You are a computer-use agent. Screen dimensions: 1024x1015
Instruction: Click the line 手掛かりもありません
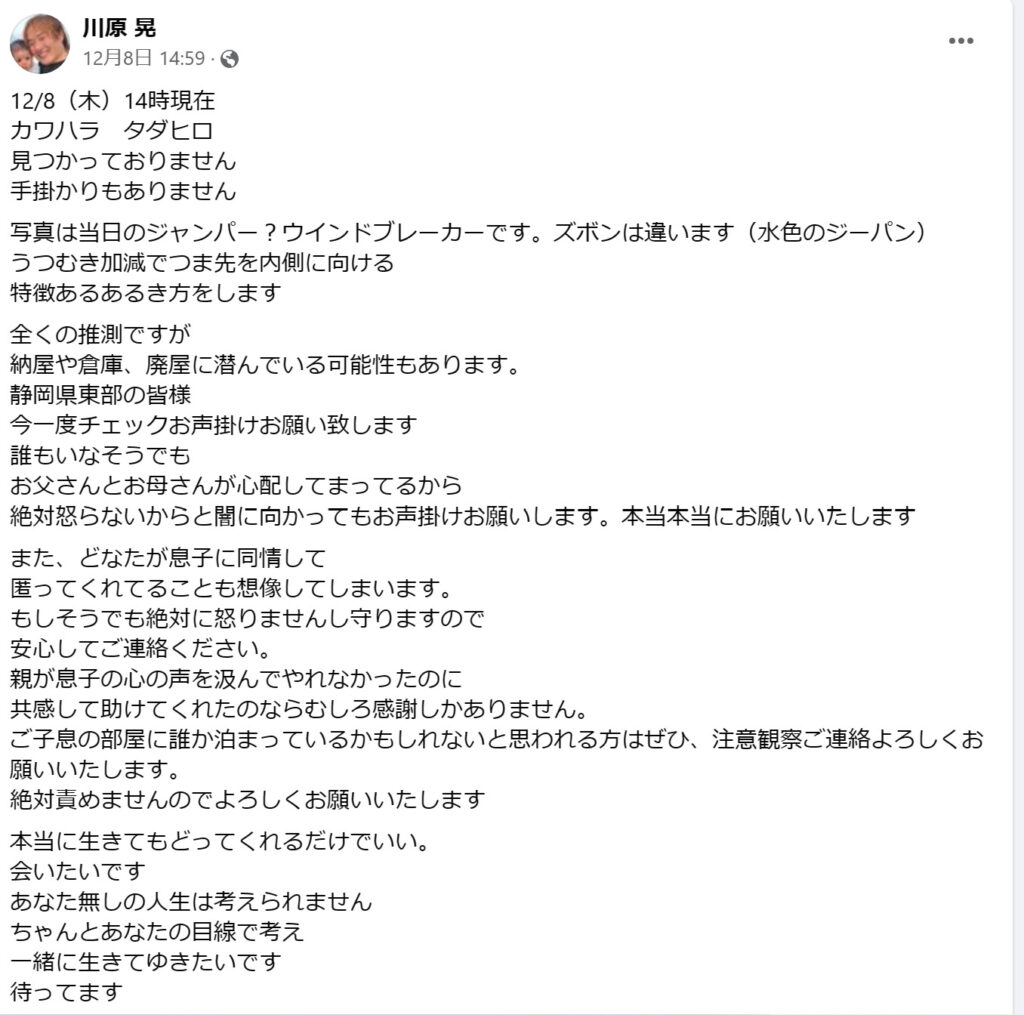[x=123, y=189]
